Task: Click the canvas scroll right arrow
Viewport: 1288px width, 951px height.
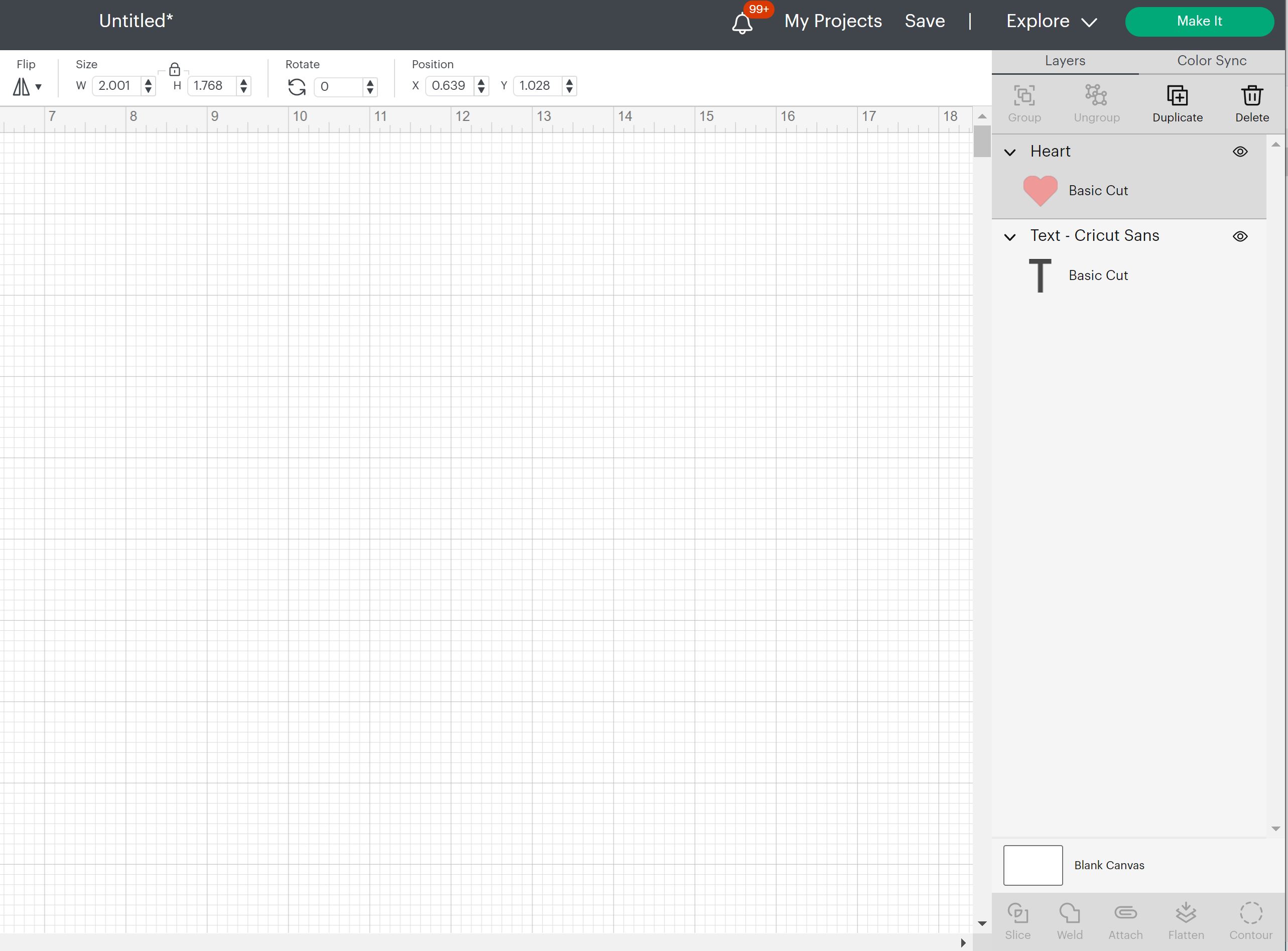Action: pyautogui.click(x=963, y=942)
